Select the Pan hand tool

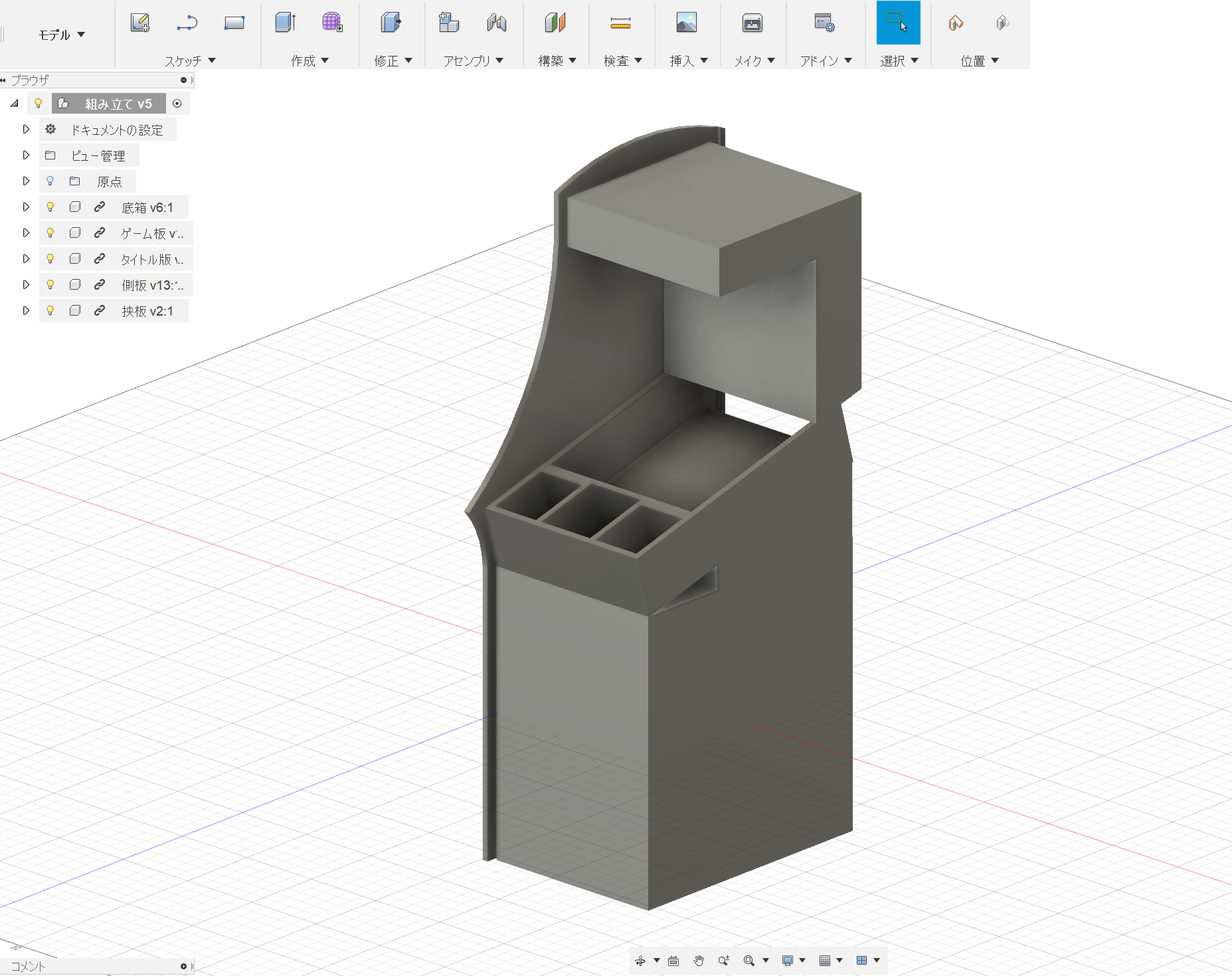pyautogui.click(x=699, y=961)
